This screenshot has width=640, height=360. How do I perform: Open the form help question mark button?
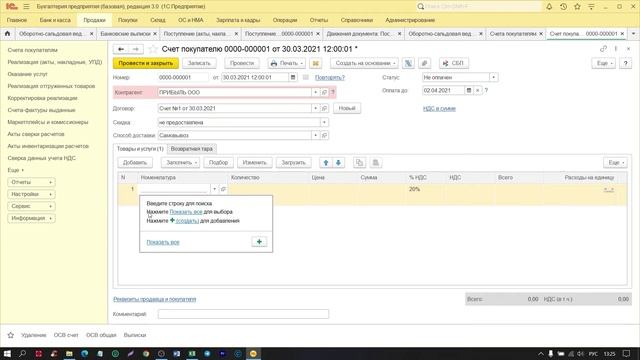coord(625,63)
